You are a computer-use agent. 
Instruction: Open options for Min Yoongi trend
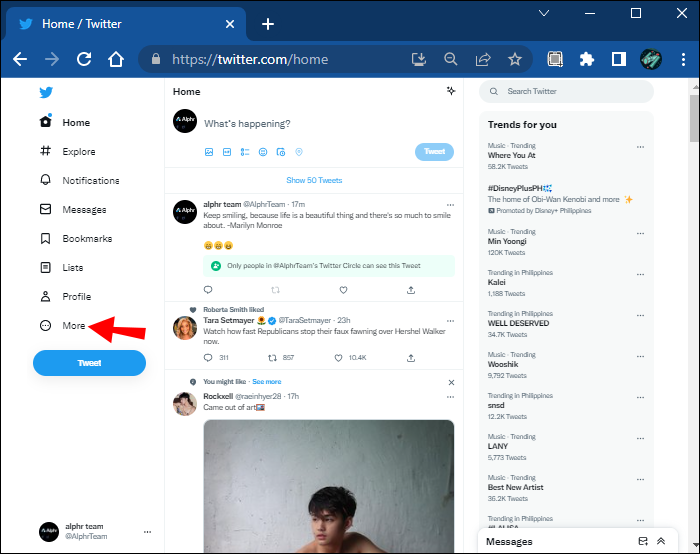point(640,233)
